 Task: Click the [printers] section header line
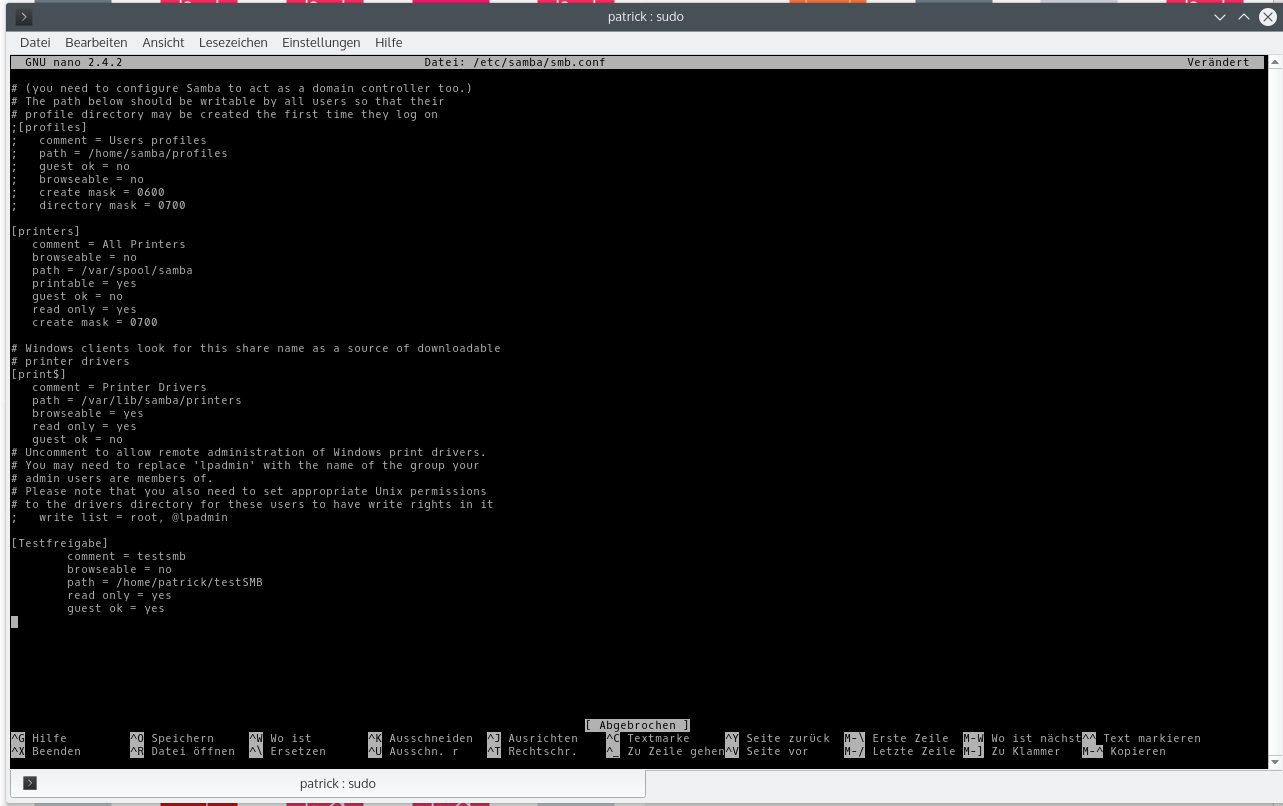(46, 231)
